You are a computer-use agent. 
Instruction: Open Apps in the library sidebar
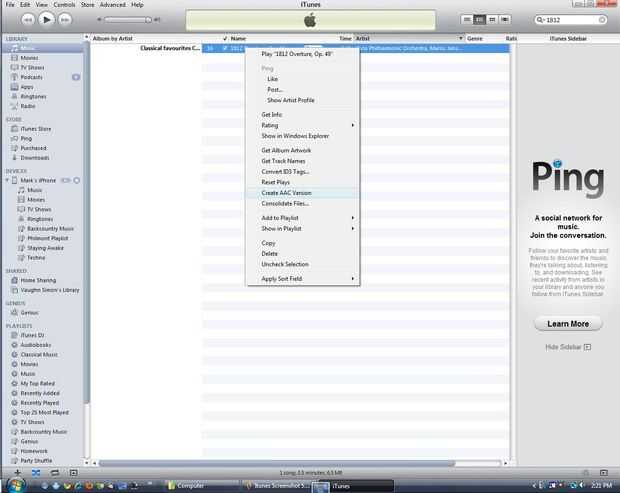point(27,87)
